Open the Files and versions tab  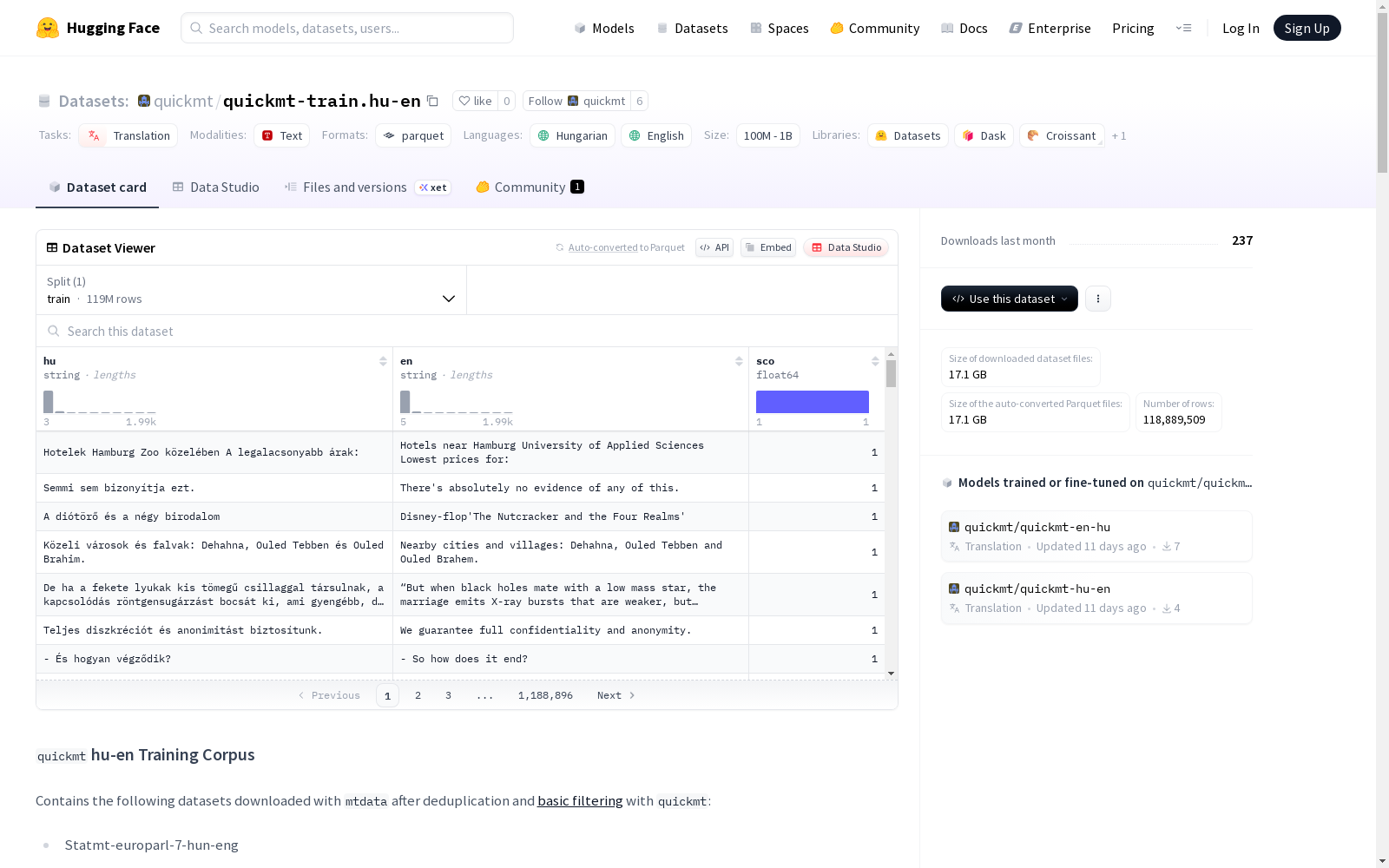(x=367, y=187)
